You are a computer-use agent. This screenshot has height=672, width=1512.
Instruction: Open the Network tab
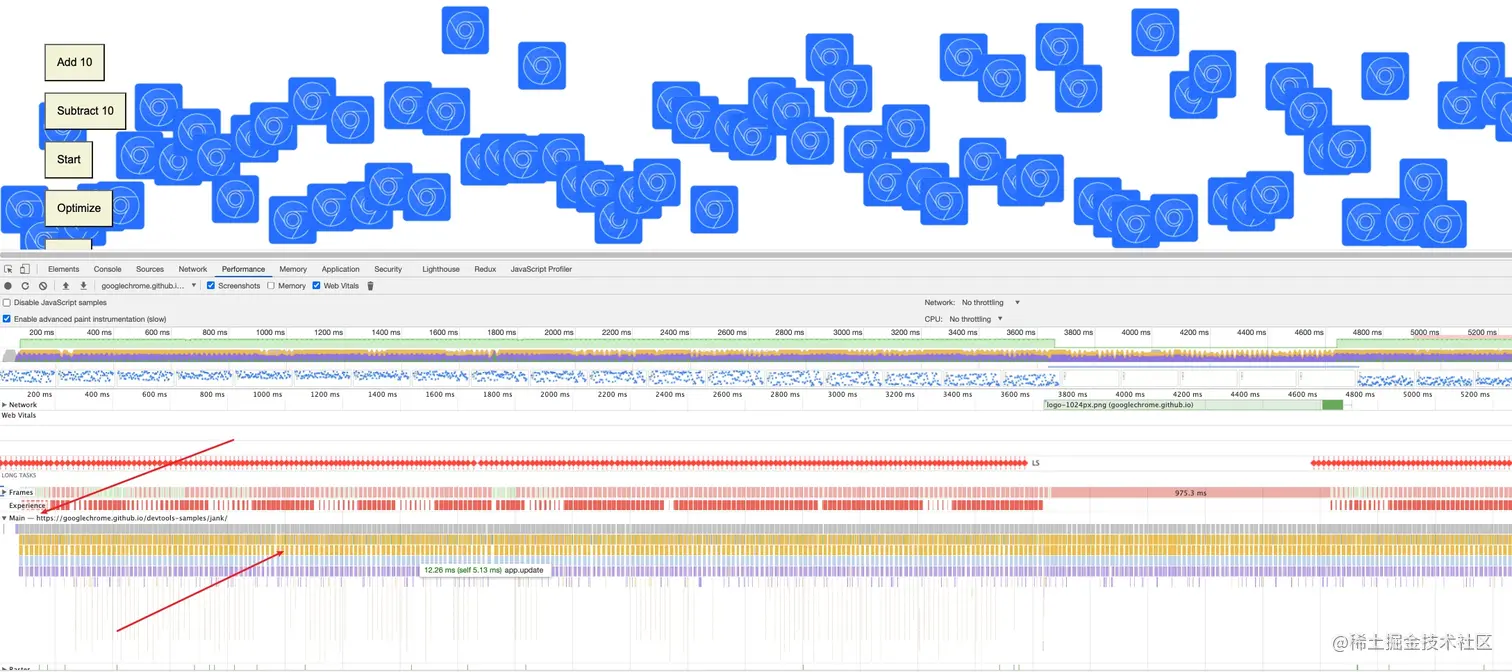(x=193, y=269)
